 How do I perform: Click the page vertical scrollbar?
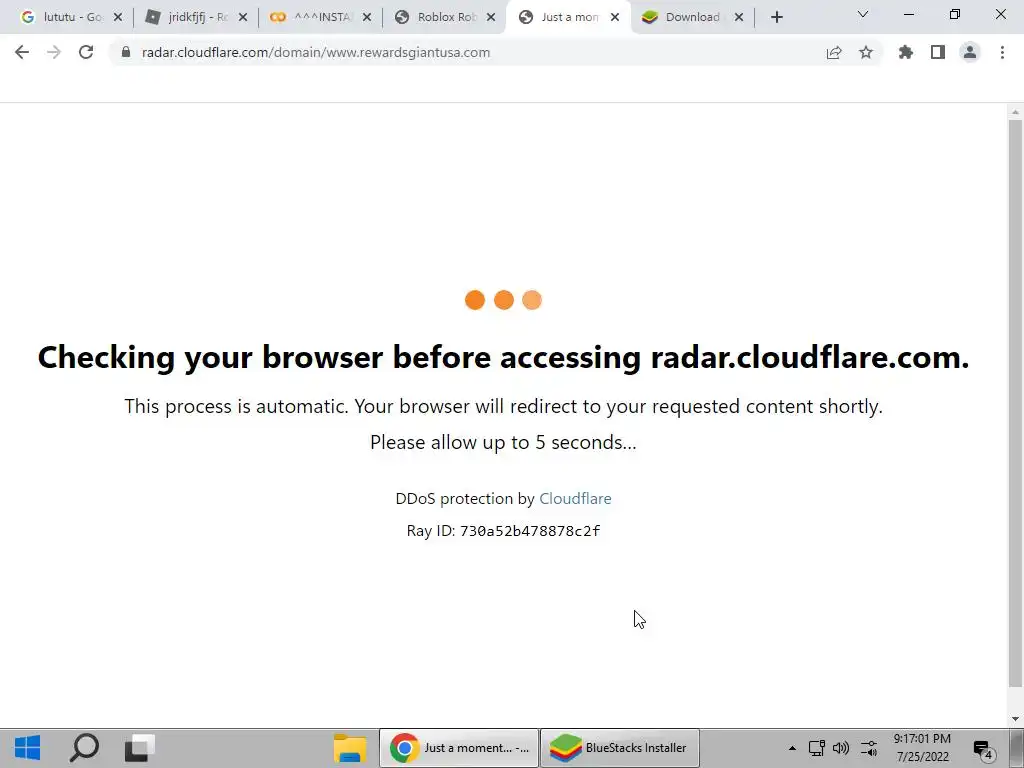click(x=1015, y=404)
